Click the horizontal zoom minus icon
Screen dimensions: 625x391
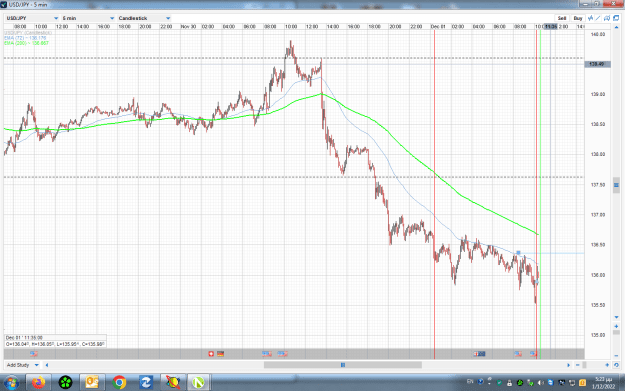578,365
